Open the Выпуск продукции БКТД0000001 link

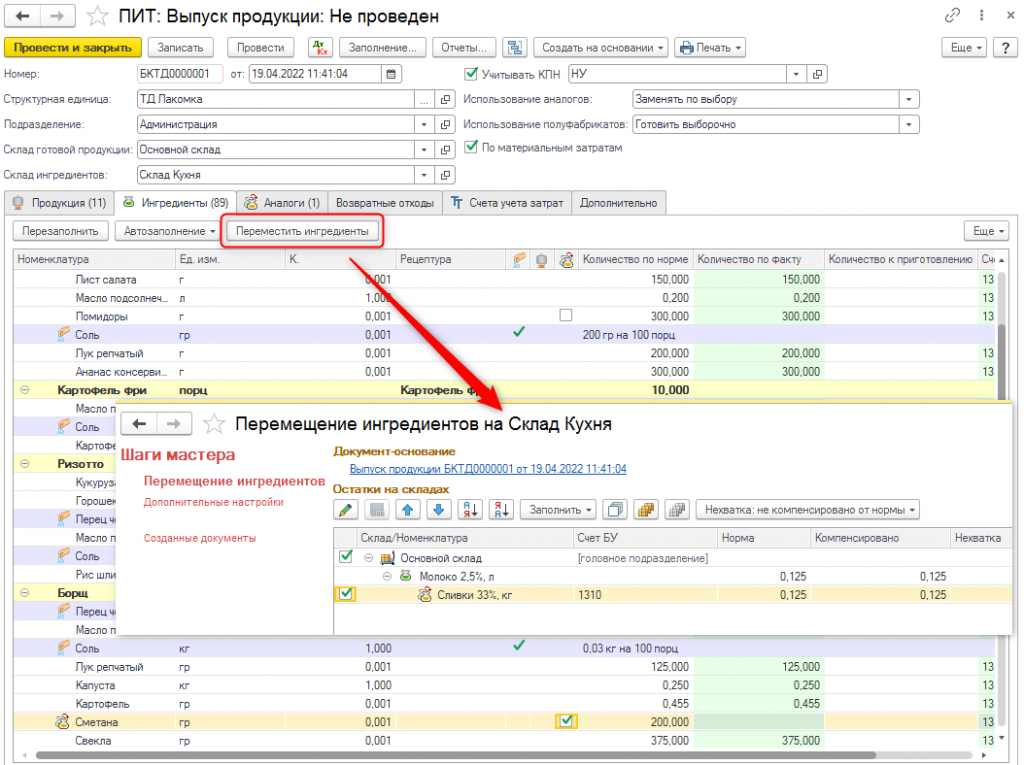[488, 469]
